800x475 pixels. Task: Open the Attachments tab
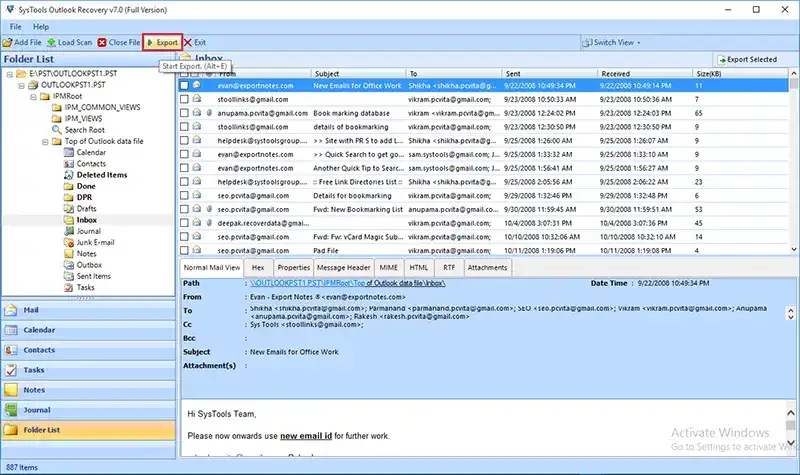pos(487,267)
